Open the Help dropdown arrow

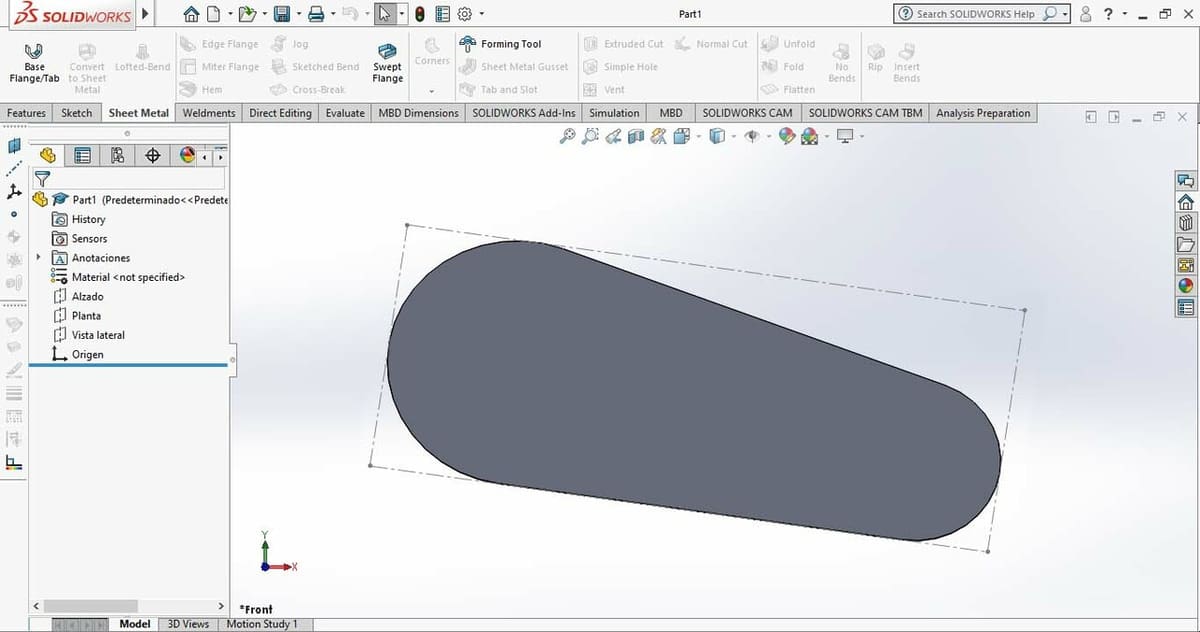(1125, 14)
